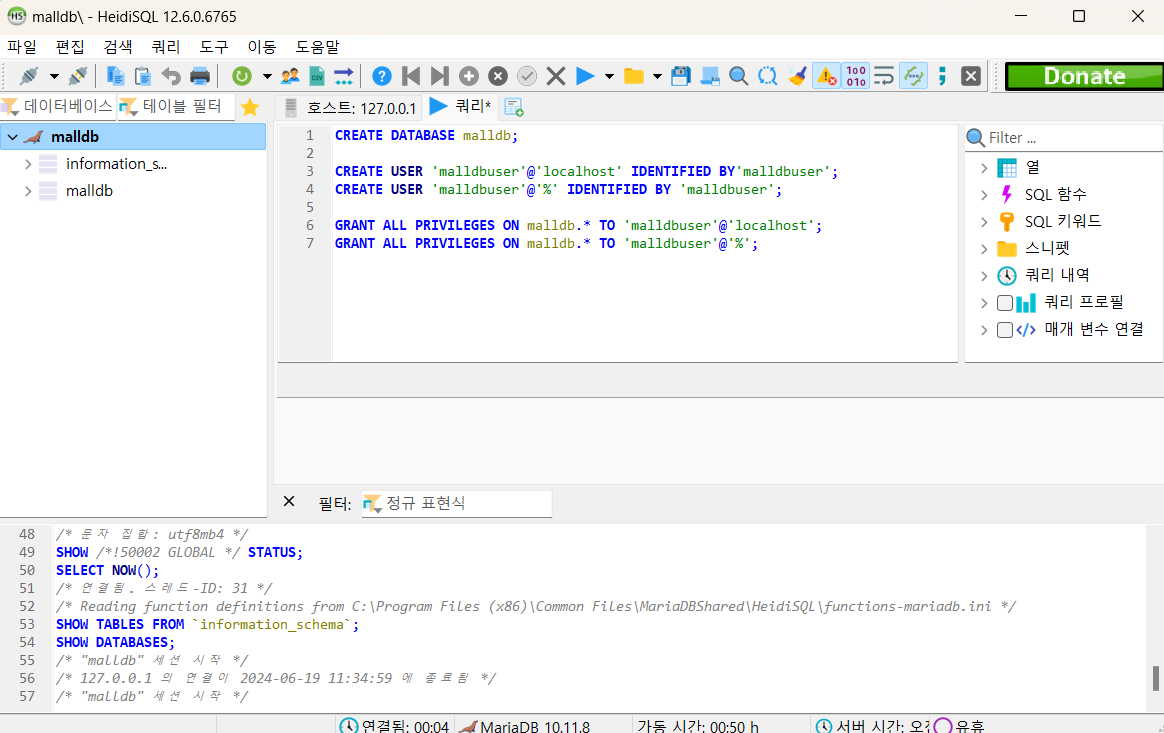Expand the malldb database child node
The width and height of the screenshot is (1164, 733).
28,191
